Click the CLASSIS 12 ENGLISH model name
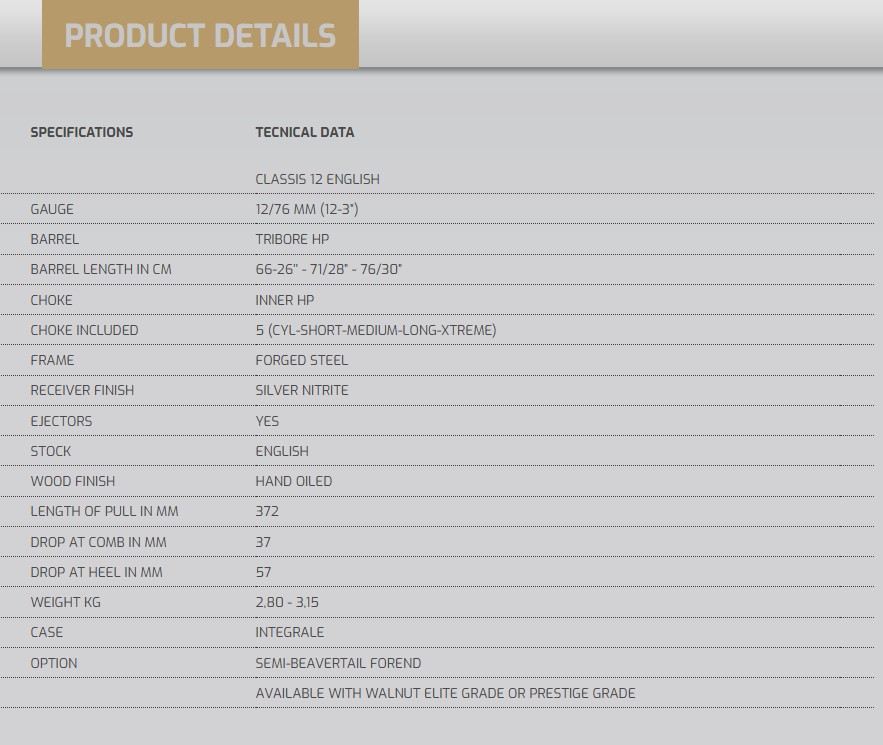This screenshot has width=883, height=745. (318, 179)
